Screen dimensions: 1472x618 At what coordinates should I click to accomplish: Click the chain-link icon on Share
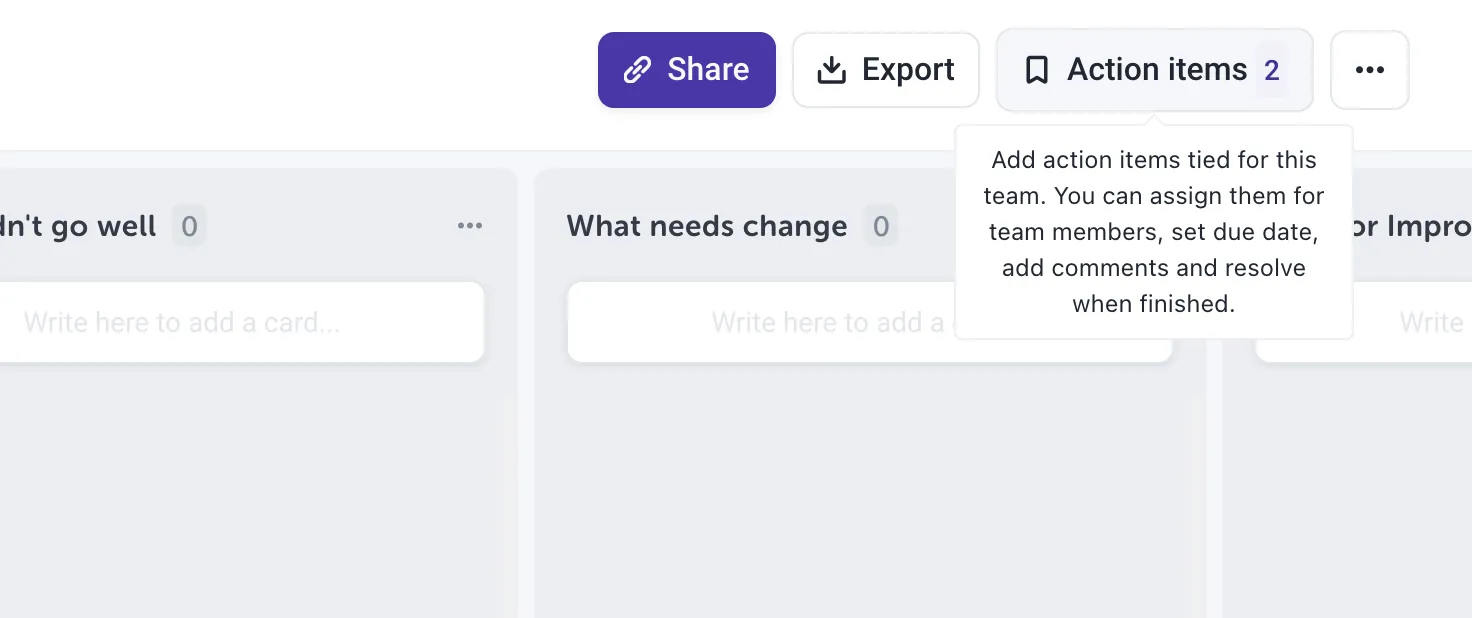click(x=637, y=70)
